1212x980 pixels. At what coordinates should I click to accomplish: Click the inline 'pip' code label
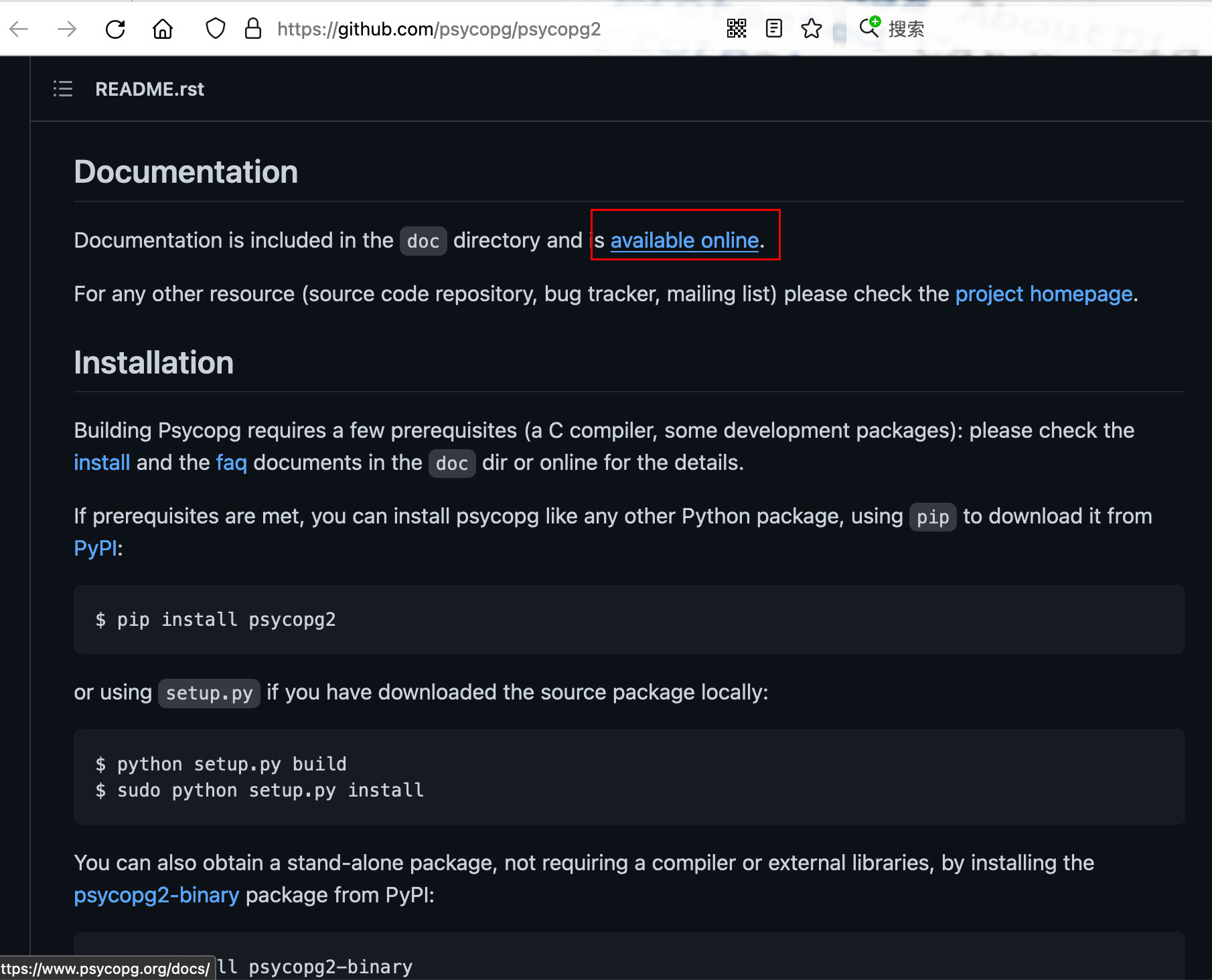[x=933, y=517]
